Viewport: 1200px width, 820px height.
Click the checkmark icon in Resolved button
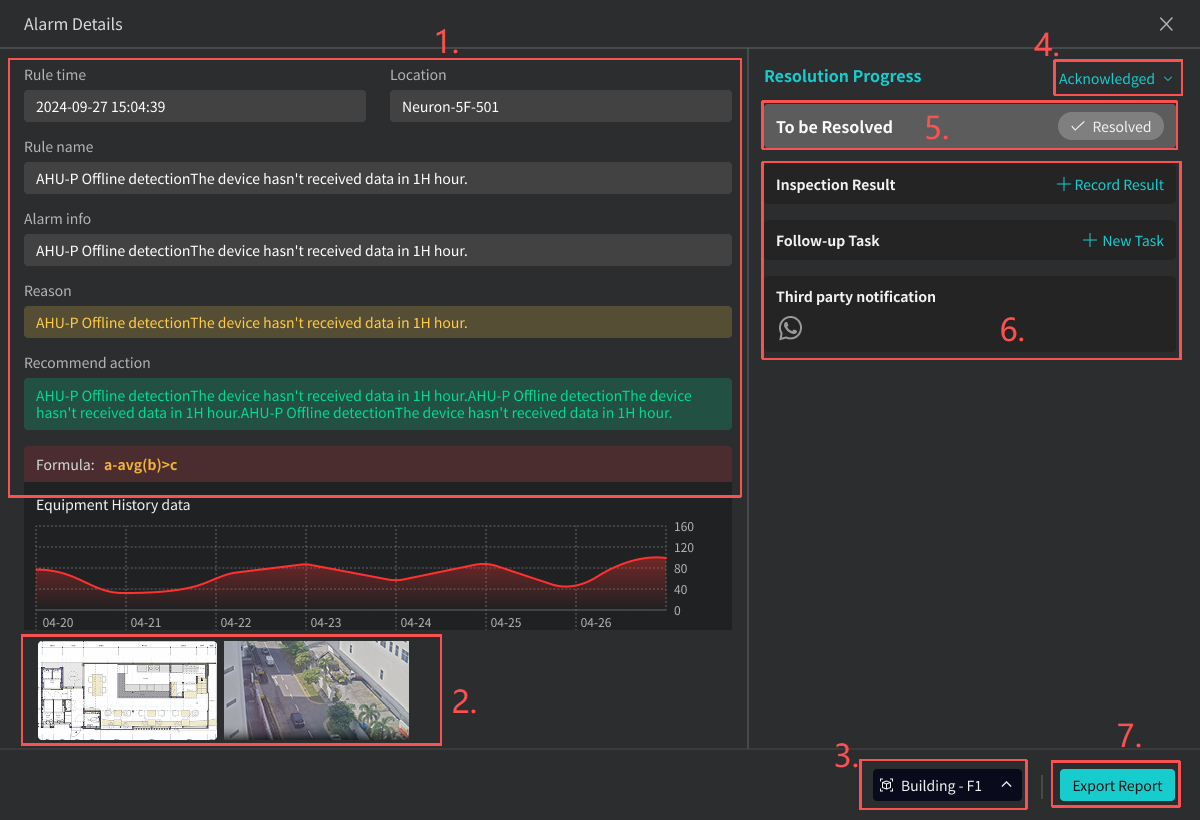1078,127
